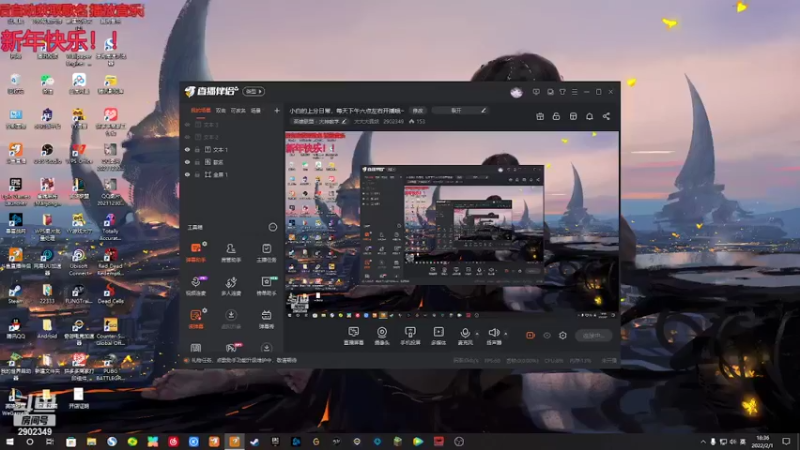Screen dimensions: 800x450
Task: Open the Windows action center icon
Action: pyautogui.click(x=786, y=441)
